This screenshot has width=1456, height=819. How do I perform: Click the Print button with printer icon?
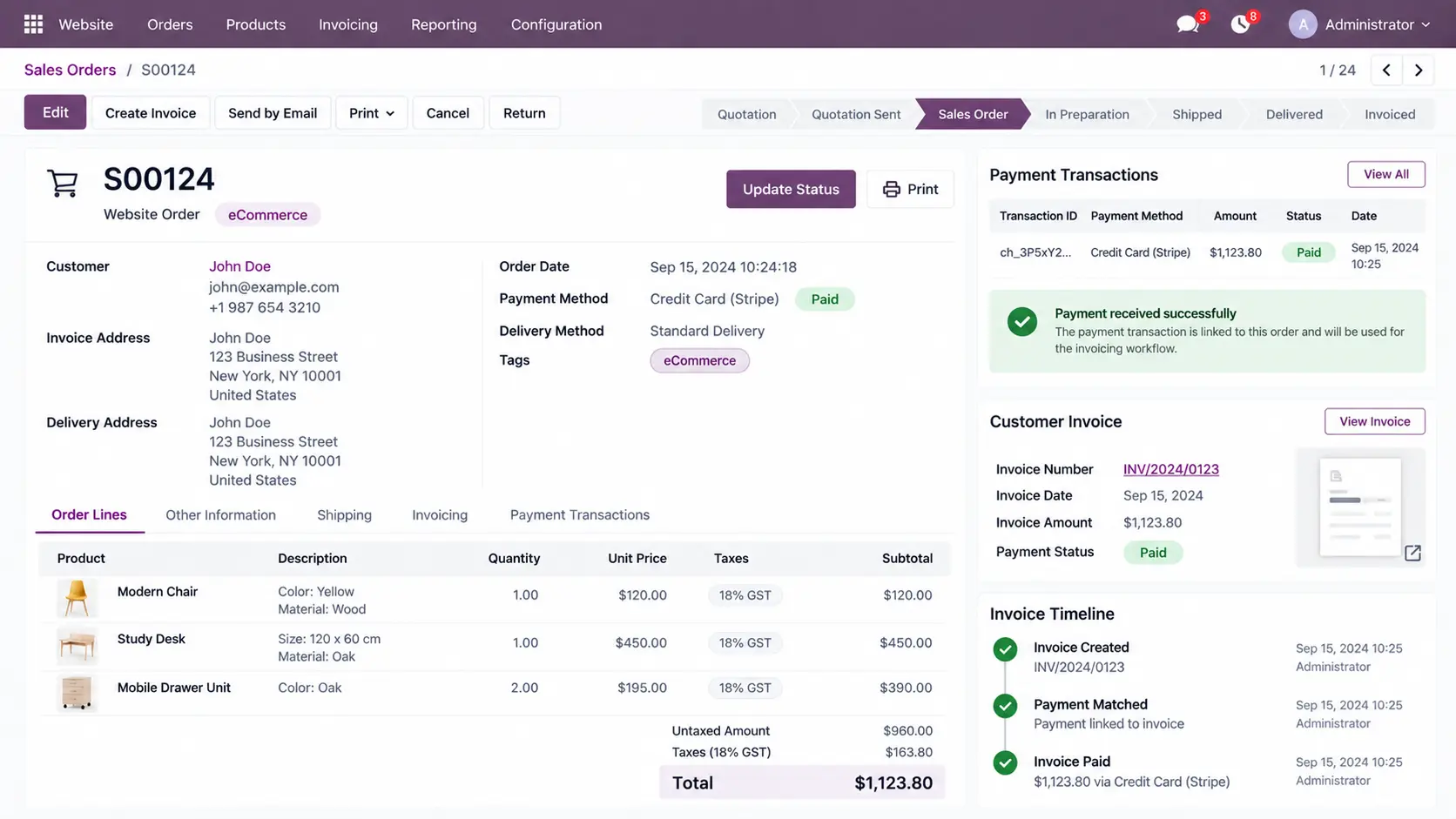pyautogui.click(x=910, y=189)
